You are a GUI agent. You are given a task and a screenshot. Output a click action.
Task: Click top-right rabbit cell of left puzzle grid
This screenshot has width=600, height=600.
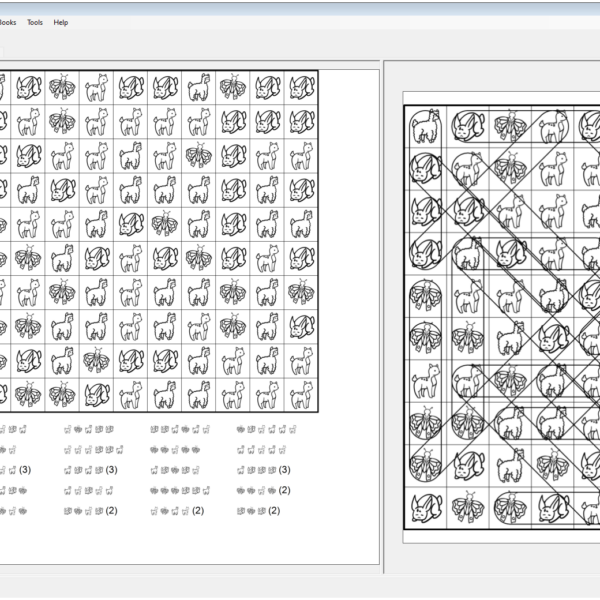tap(301, 88)
